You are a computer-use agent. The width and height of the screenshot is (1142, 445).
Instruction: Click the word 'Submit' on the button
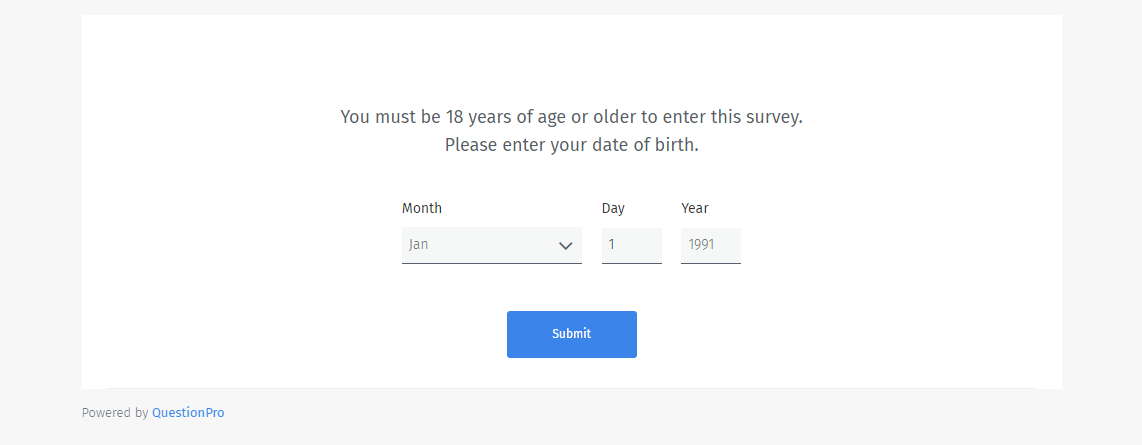click(x=571, y=334)
